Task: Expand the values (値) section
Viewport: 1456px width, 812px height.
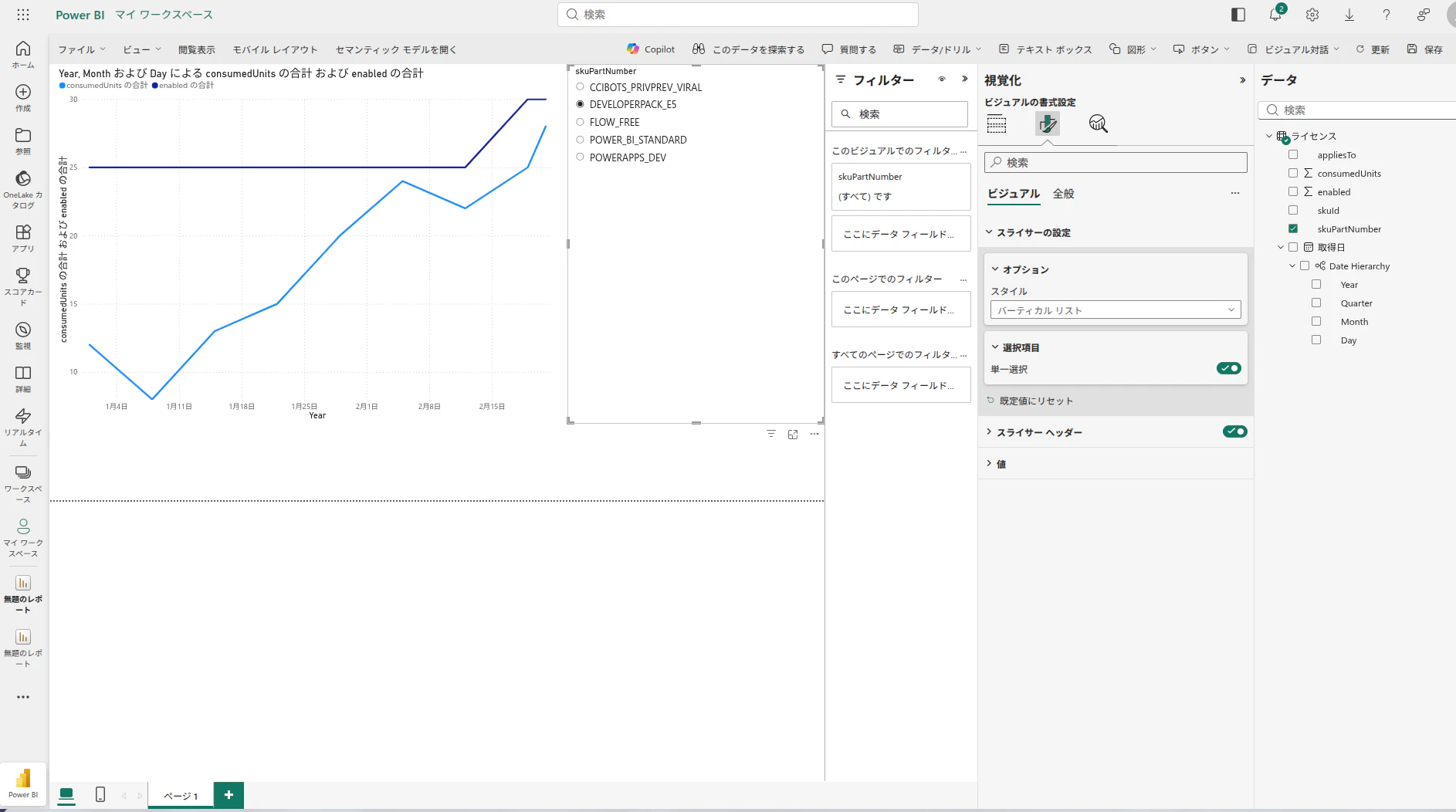Action: pos(990,463)
